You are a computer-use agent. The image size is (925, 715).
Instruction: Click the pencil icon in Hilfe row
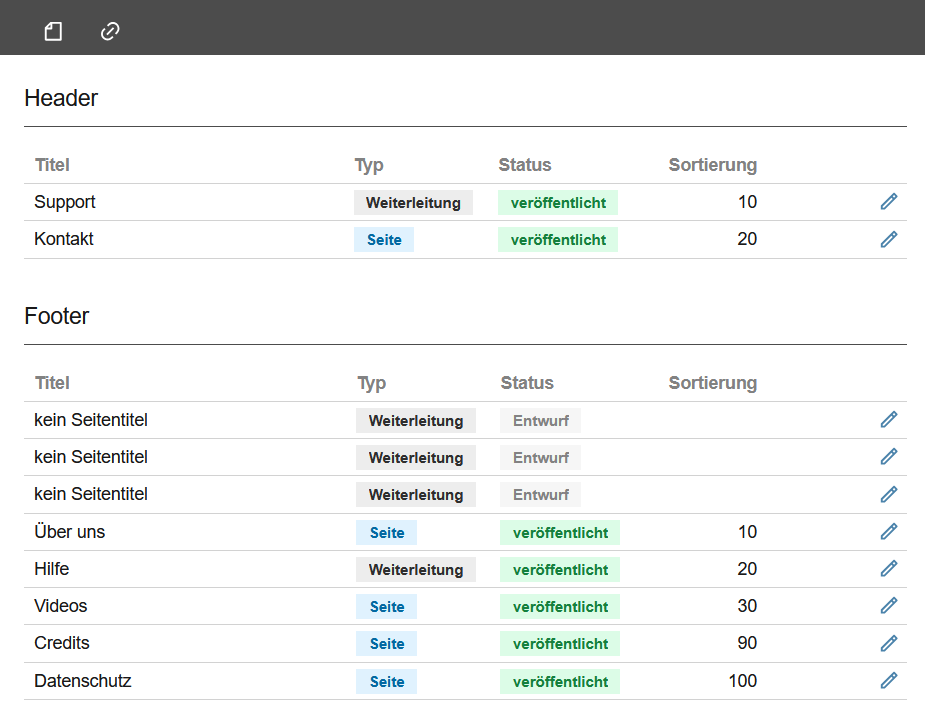point(888,569)
